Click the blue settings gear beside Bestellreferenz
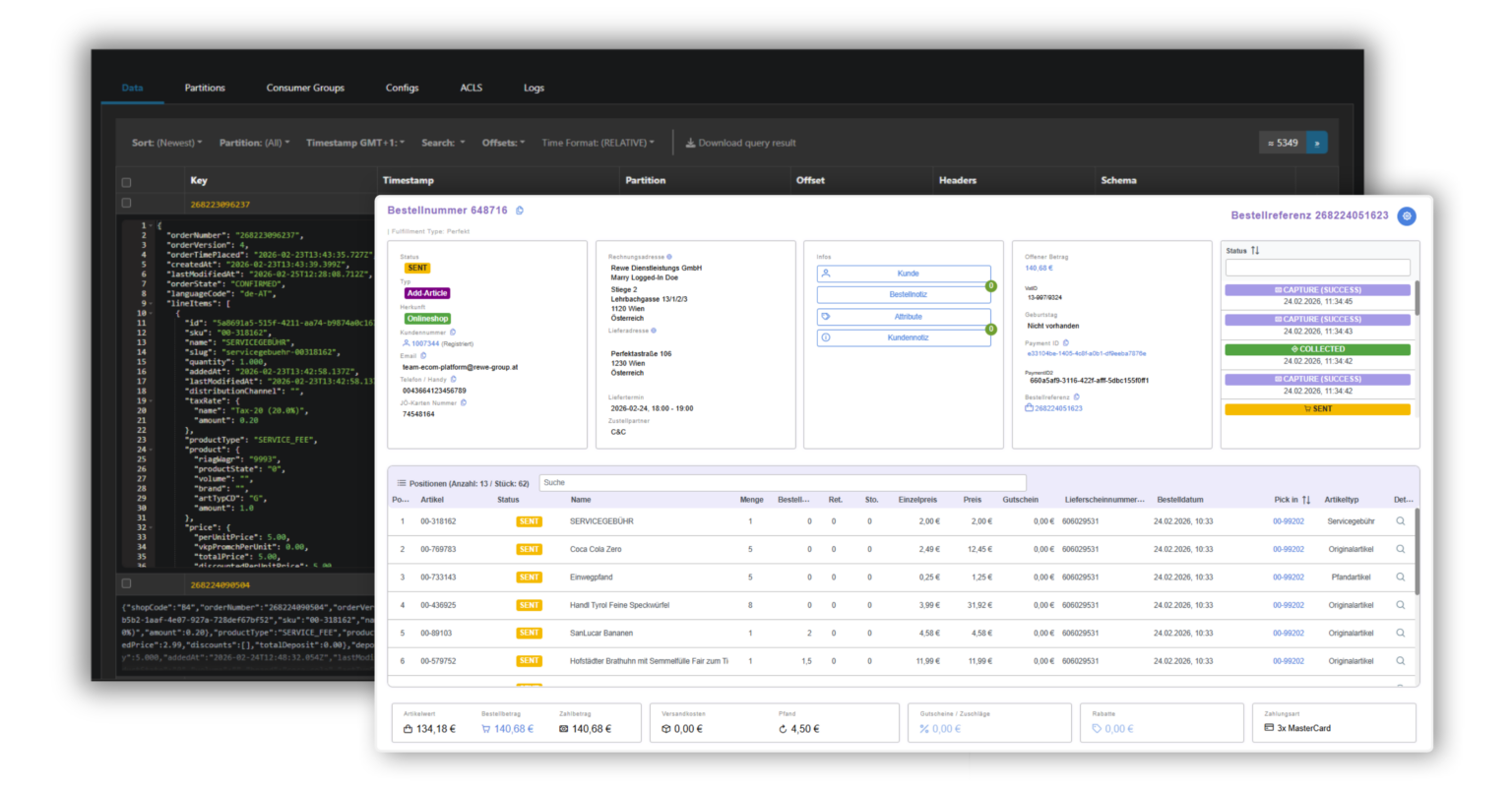 (x=1407, y=215)
